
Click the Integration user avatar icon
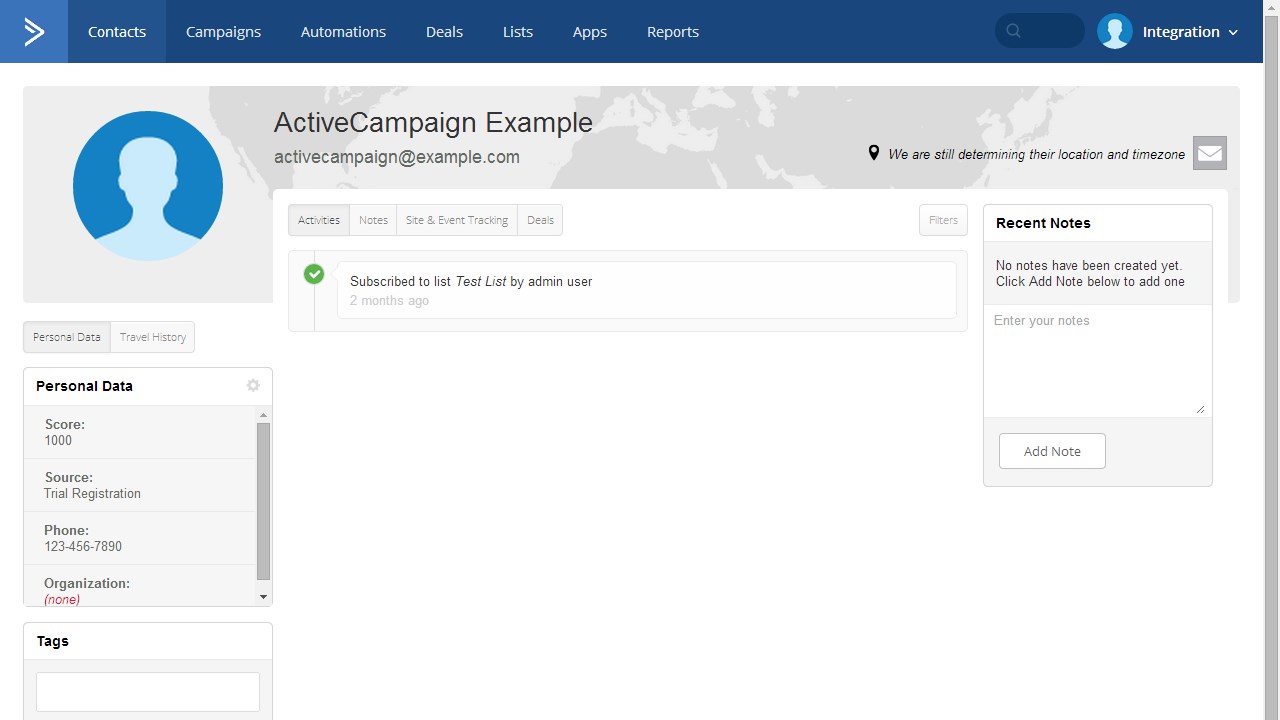1115,31
